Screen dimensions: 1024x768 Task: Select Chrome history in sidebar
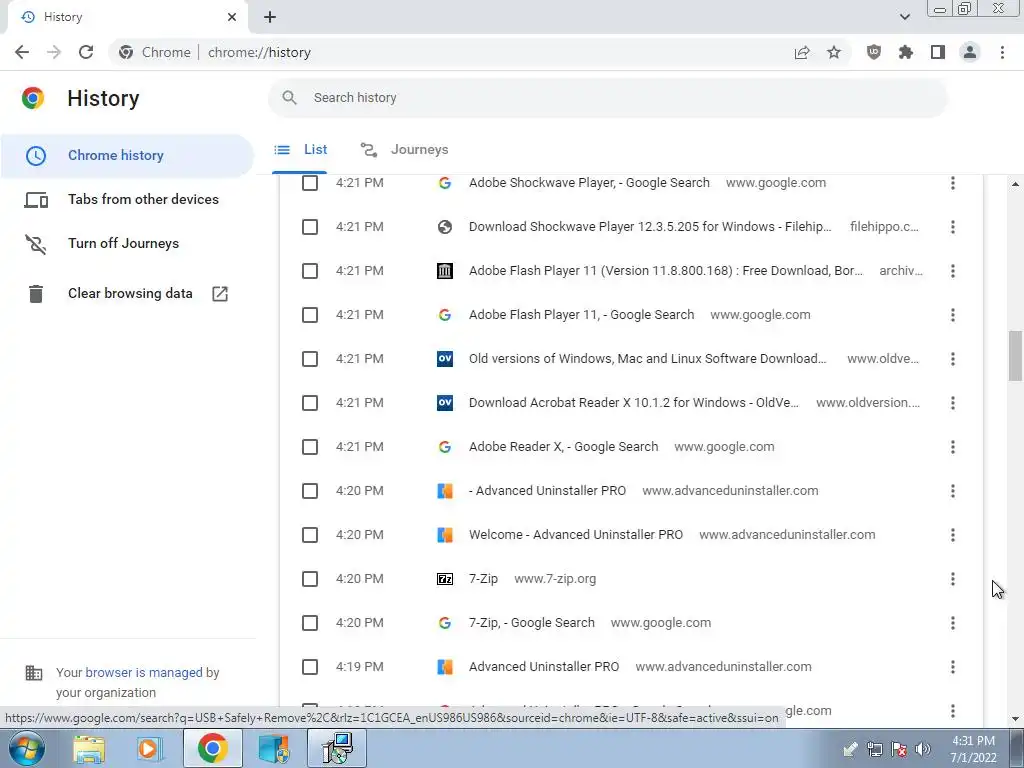click(x=127, y=155)
